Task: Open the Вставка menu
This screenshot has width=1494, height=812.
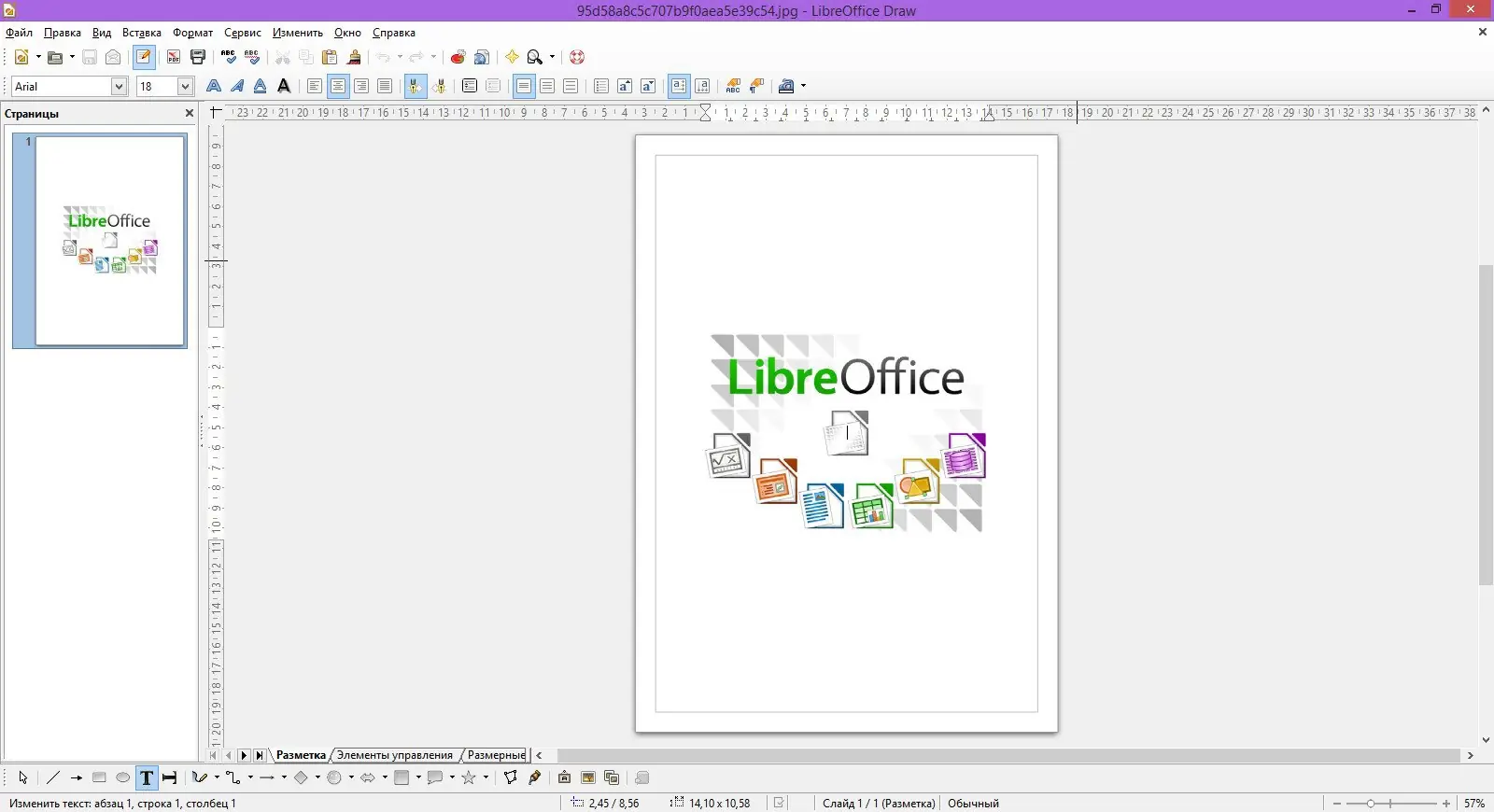Action: tap(142, 33)
